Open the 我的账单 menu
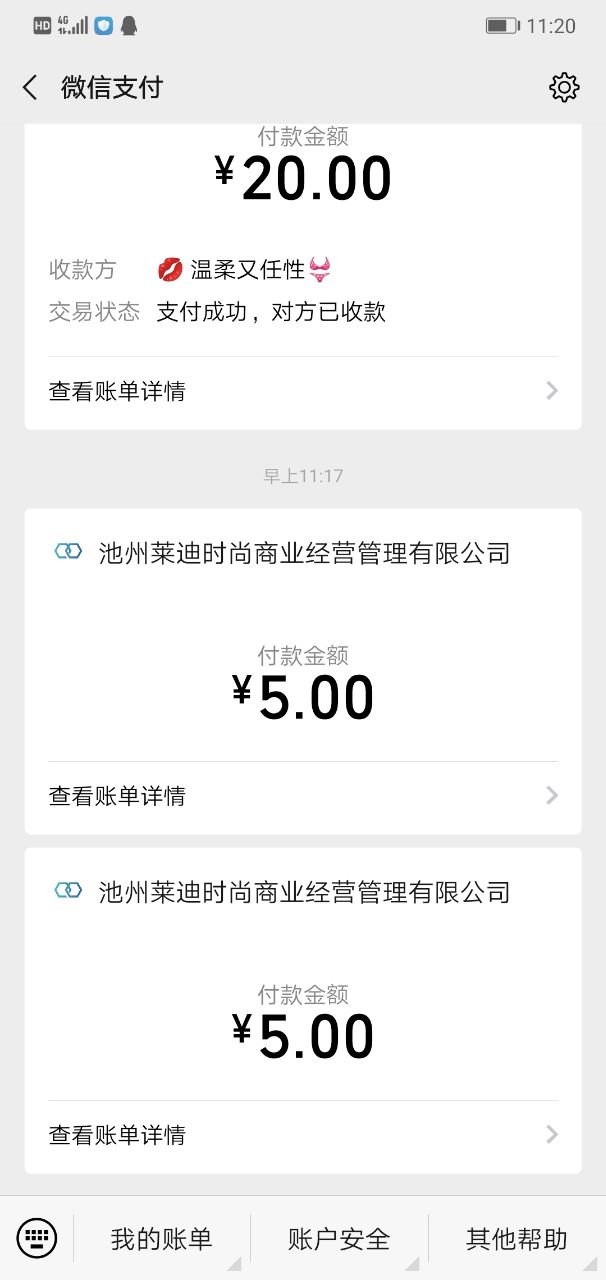This screenshot has height=1280, width=606. coord(162,1239)
